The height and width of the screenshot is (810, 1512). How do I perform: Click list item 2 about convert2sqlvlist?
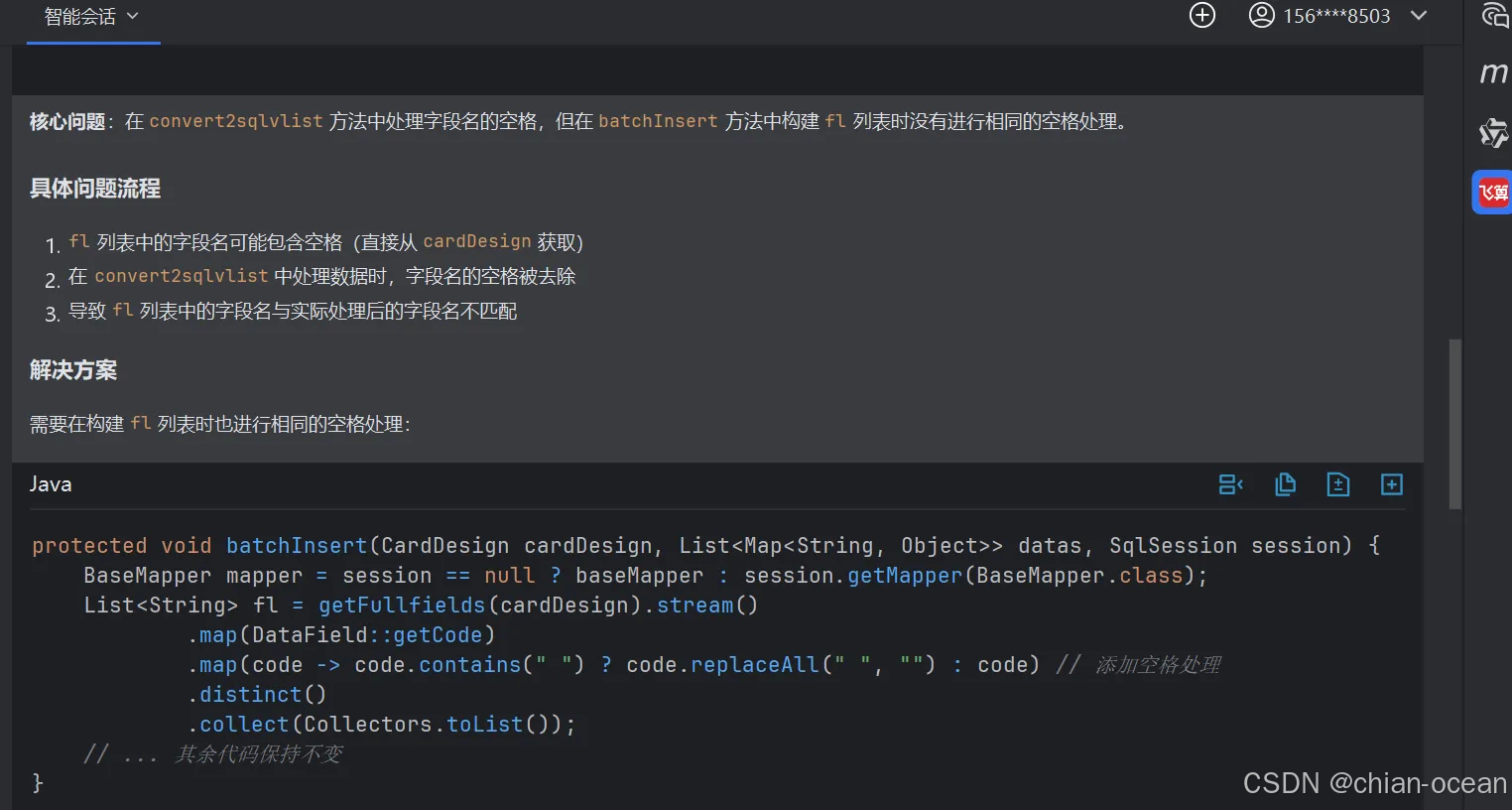point(321,276)
